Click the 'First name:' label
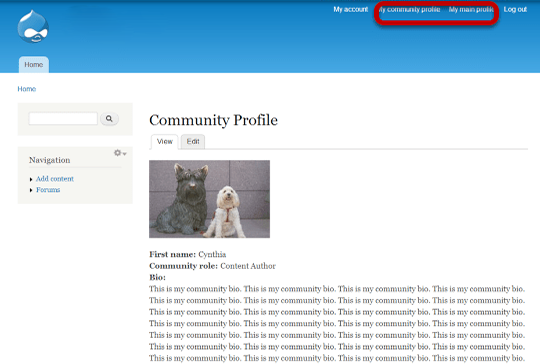Viewport: 540px width, 364px height. pos(173,254)
